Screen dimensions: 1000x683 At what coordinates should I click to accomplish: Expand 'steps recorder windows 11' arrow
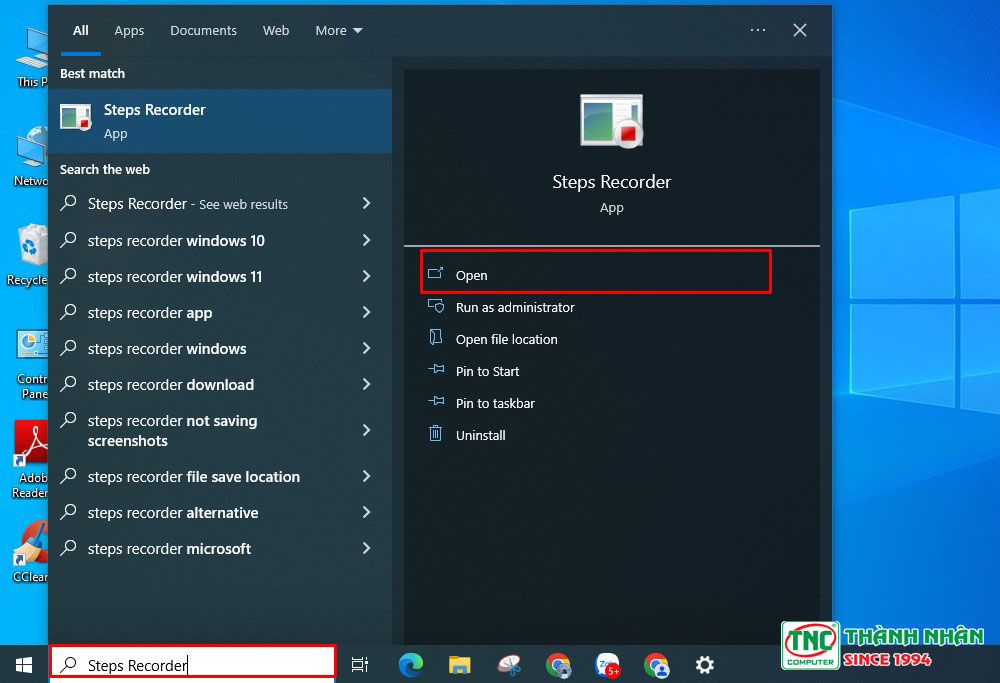coord(367,276)
